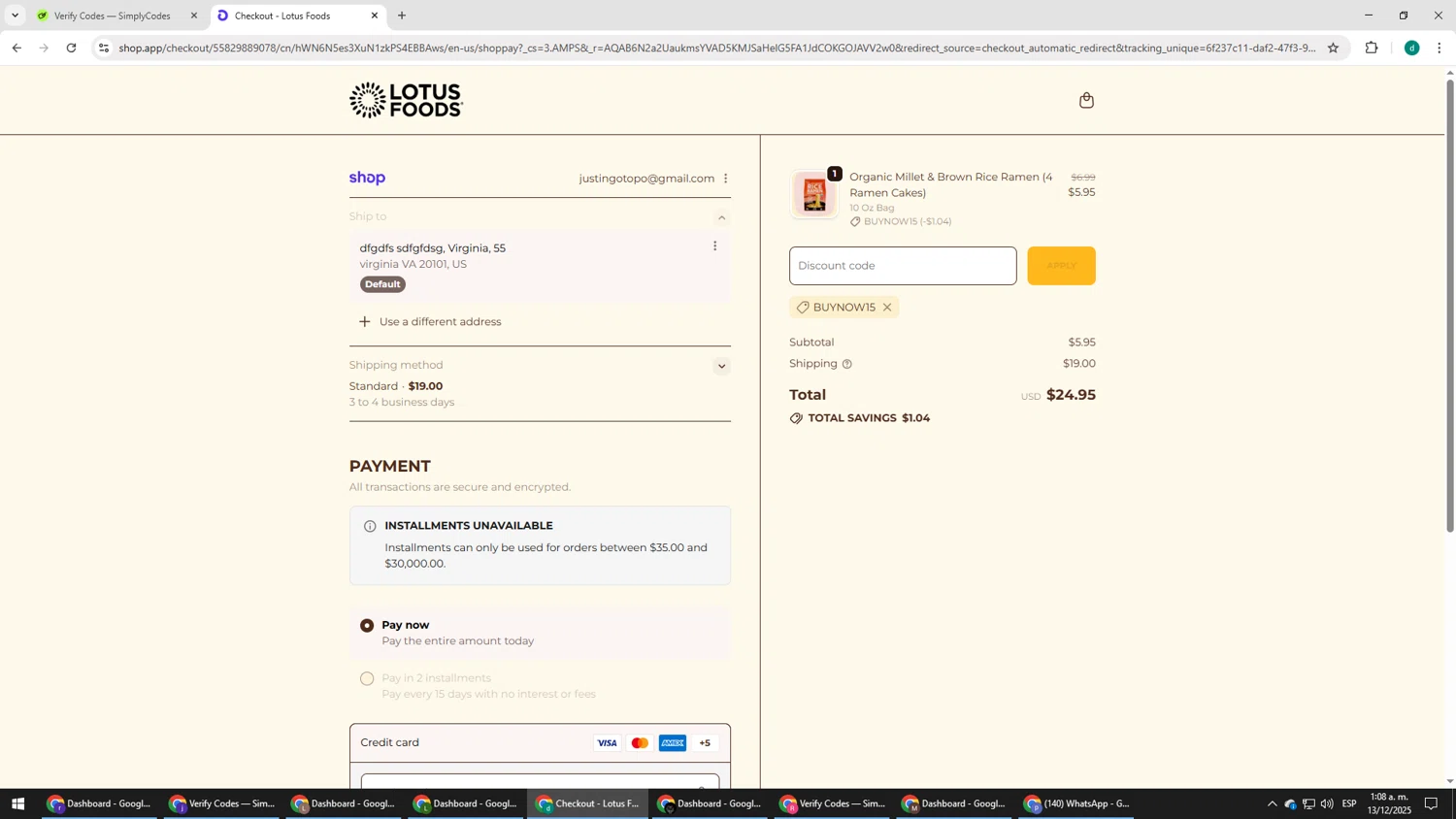Click the Visa card icon
Image resolution: width=1456 pixels, height=819 pixels.
[x=607, y=743]
